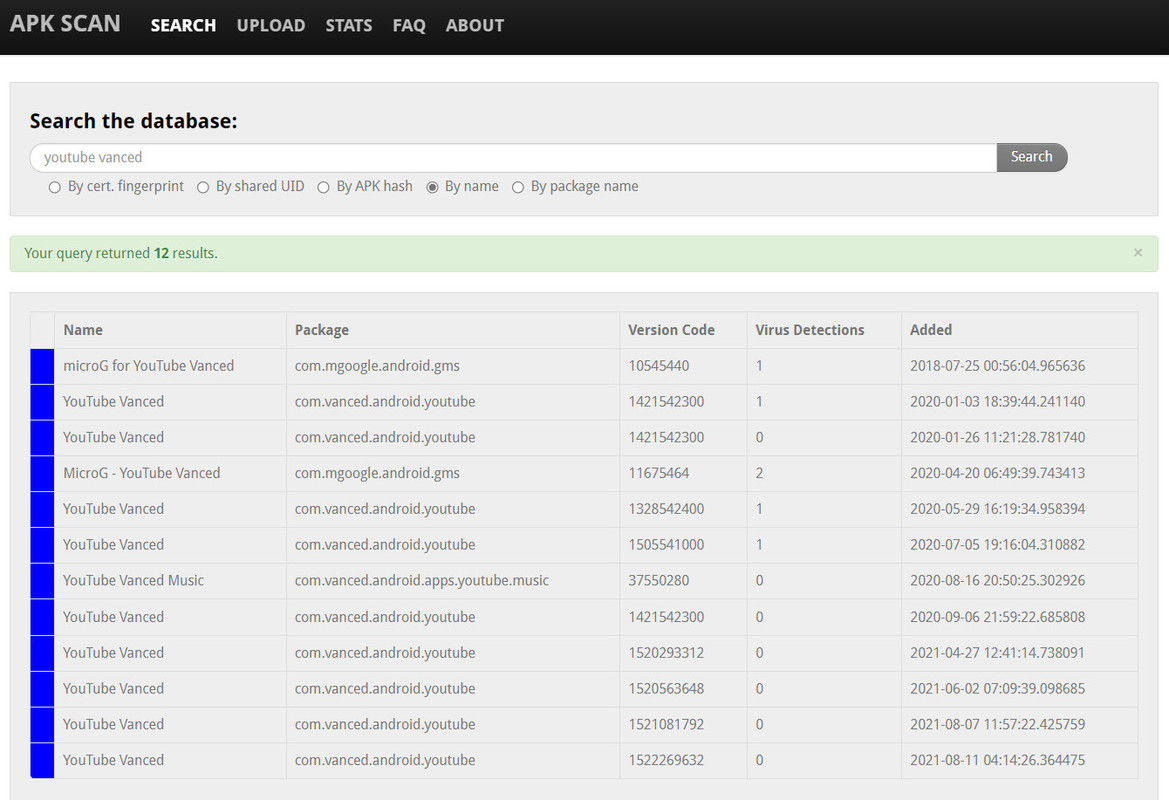Click virus detections value 2 for MicroG
Screen dimensions: 1169x800
[x=759, y=473]
